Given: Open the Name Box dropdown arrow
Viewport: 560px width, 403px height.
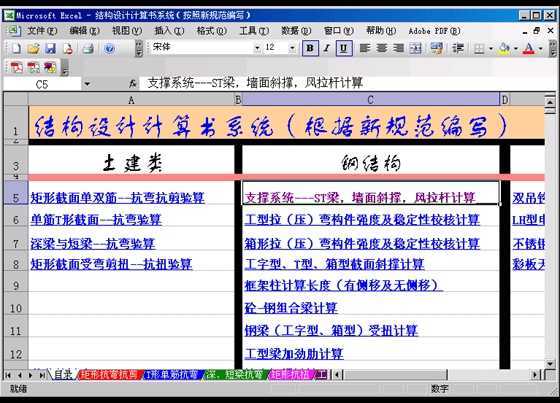Looking at the screenshot, I should pyautogui.click(x=87, y=85).
